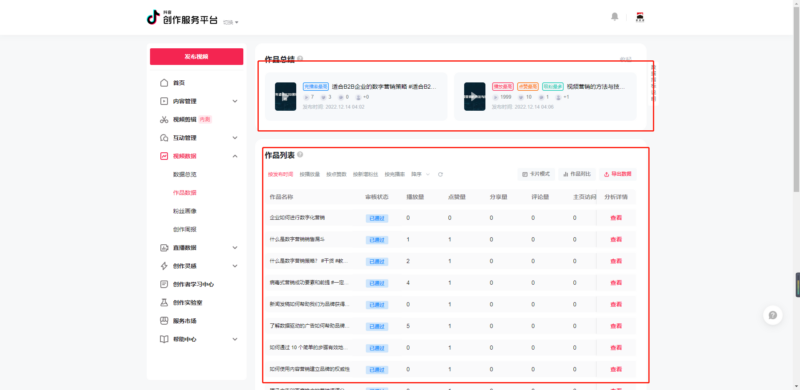Viewport: 800px width, 390px height.
Task: Collapse the 视频数据 menu chevron
Action: pyautogui.click(x=235, y=156)
